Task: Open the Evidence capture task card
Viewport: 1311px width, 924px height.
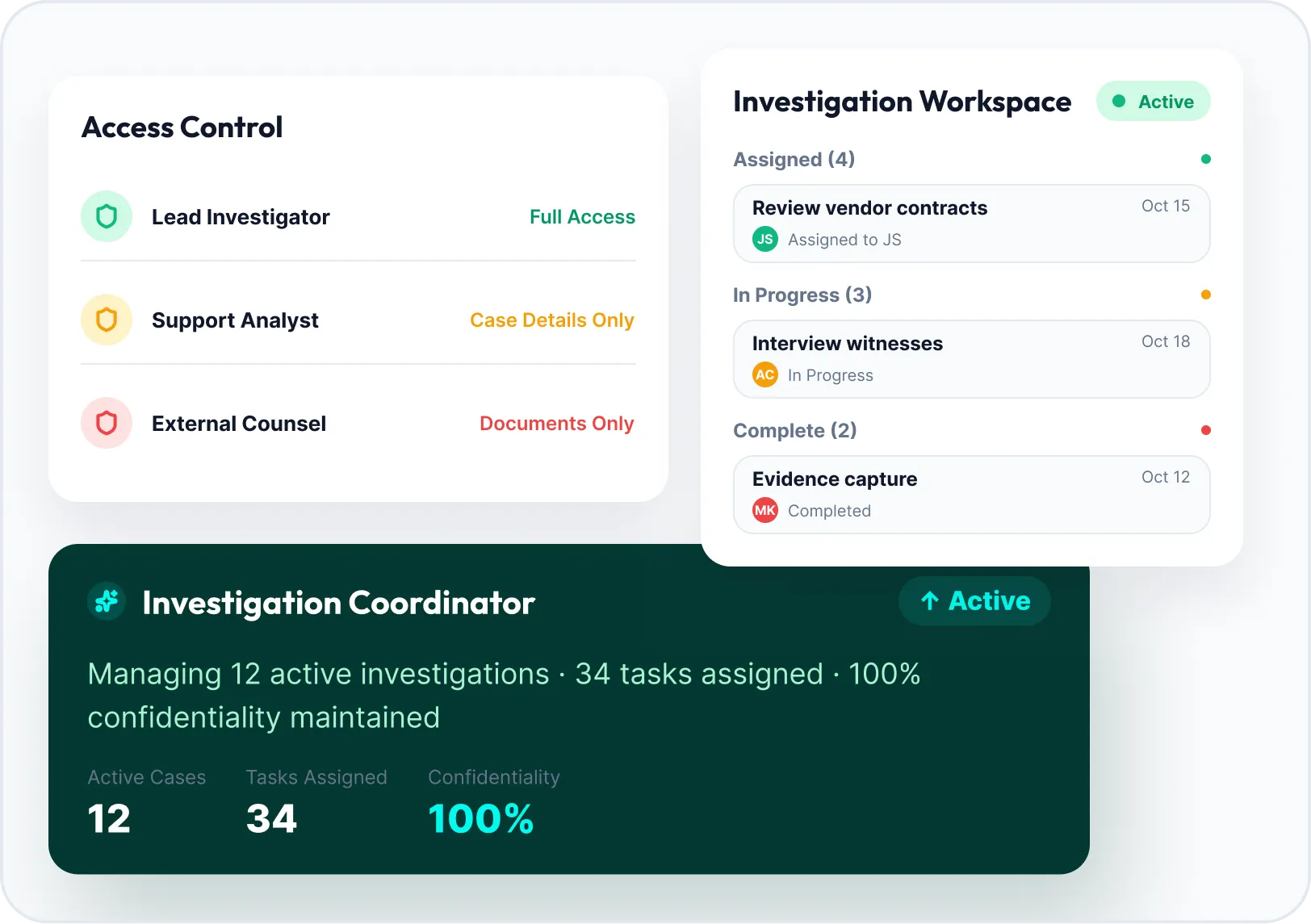Action: point(972,495)
